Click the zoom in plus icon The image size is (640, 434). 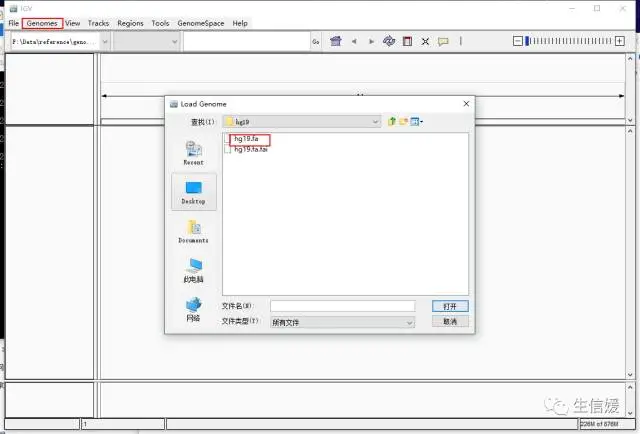pyautogui.click(x=620, y=41)
